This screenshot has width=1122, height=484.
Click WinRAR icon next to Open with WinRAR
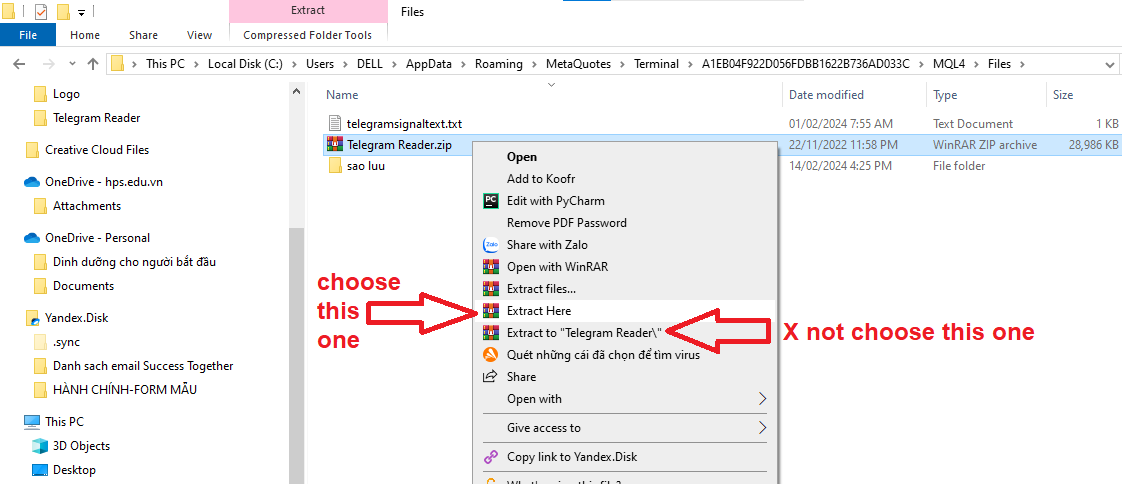tap(491, 266)
